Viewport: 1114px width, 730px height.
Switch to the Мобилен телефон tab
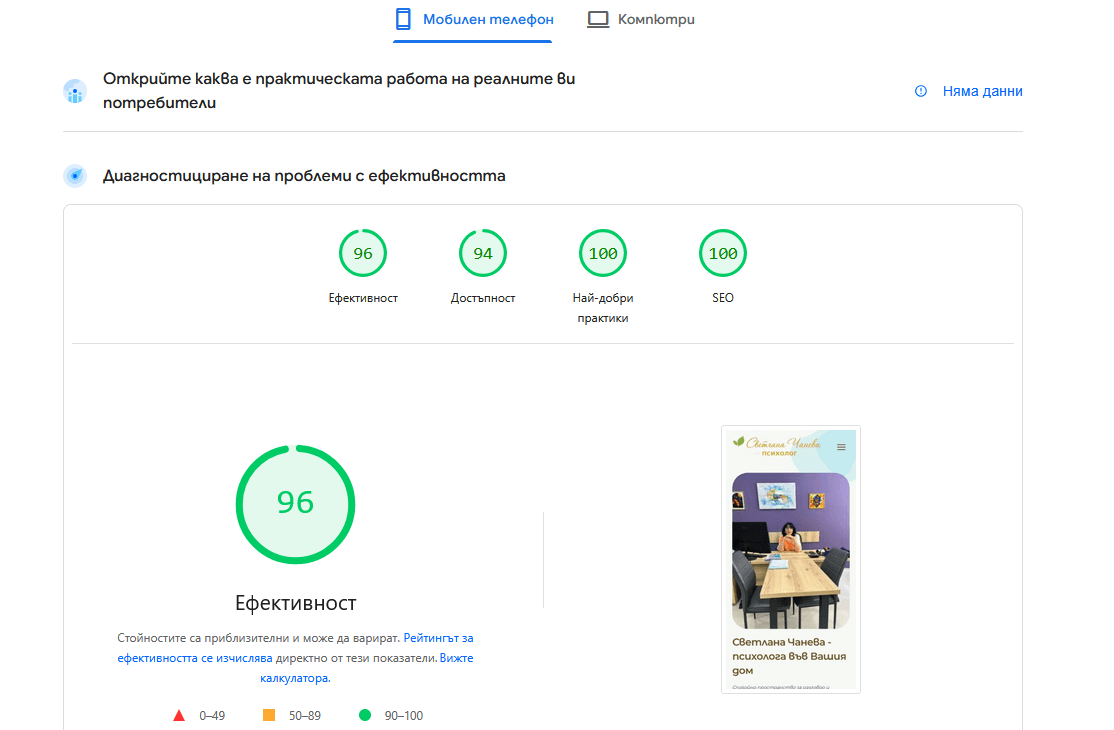click(472, 20)
